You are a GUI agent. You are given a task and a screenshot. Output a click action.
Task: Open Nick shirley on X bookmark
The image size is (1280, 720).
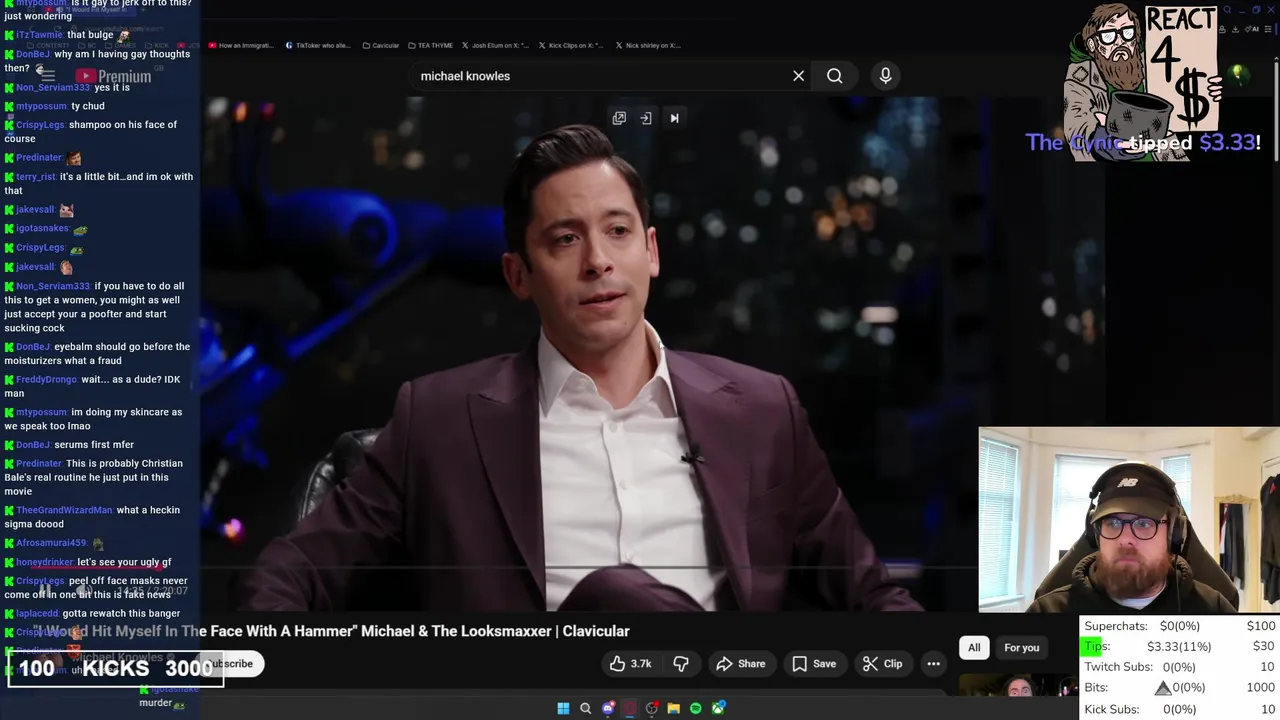click(647, 45)
